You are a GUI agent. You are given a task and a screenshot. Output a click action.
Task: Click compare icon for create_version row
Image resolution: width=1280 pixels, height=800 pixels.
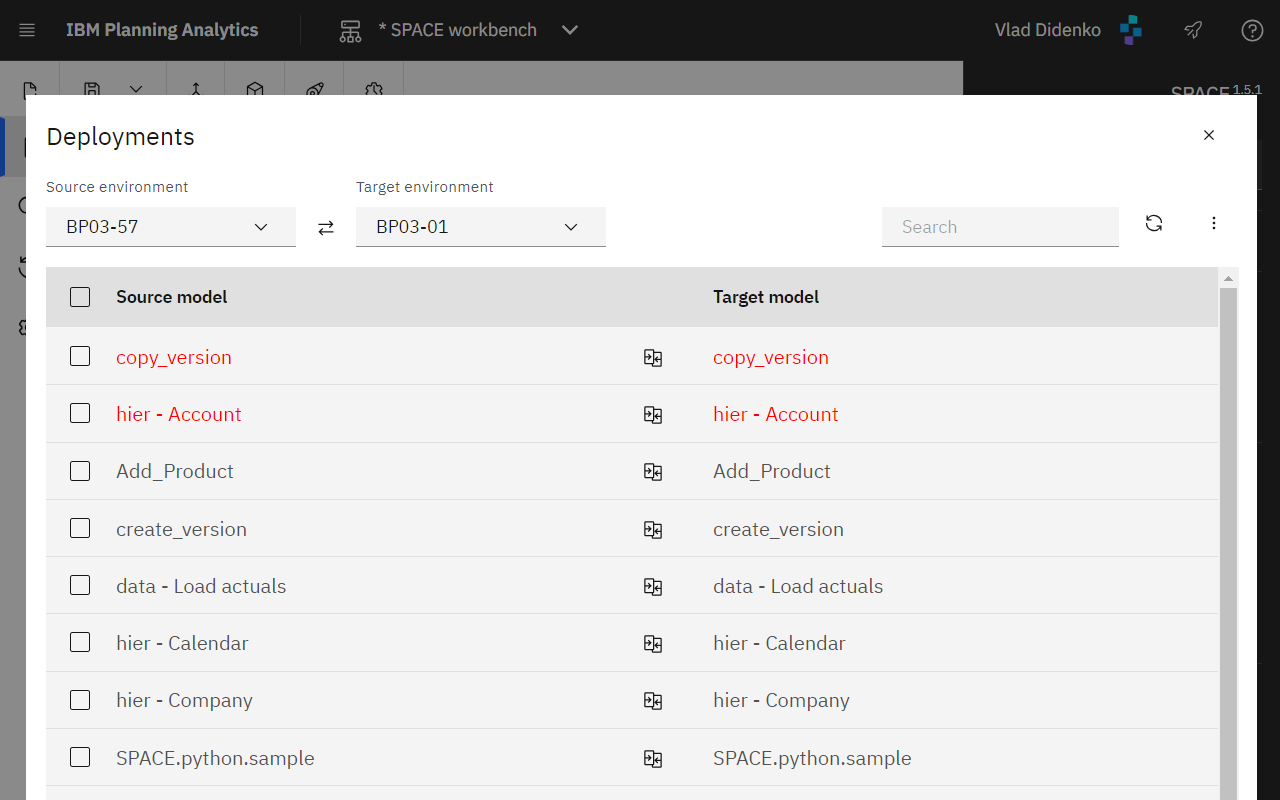pos(653,530)
